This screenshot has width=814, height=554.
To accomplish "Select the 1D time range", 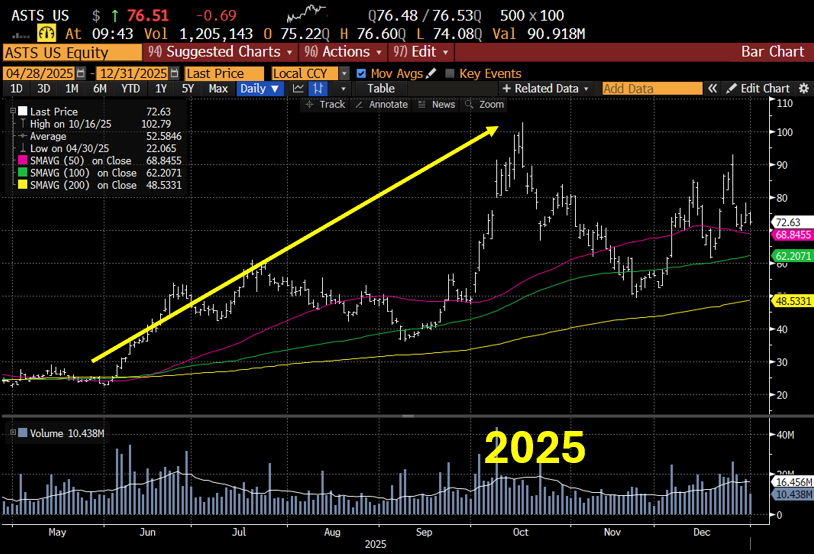I will 17,88.
